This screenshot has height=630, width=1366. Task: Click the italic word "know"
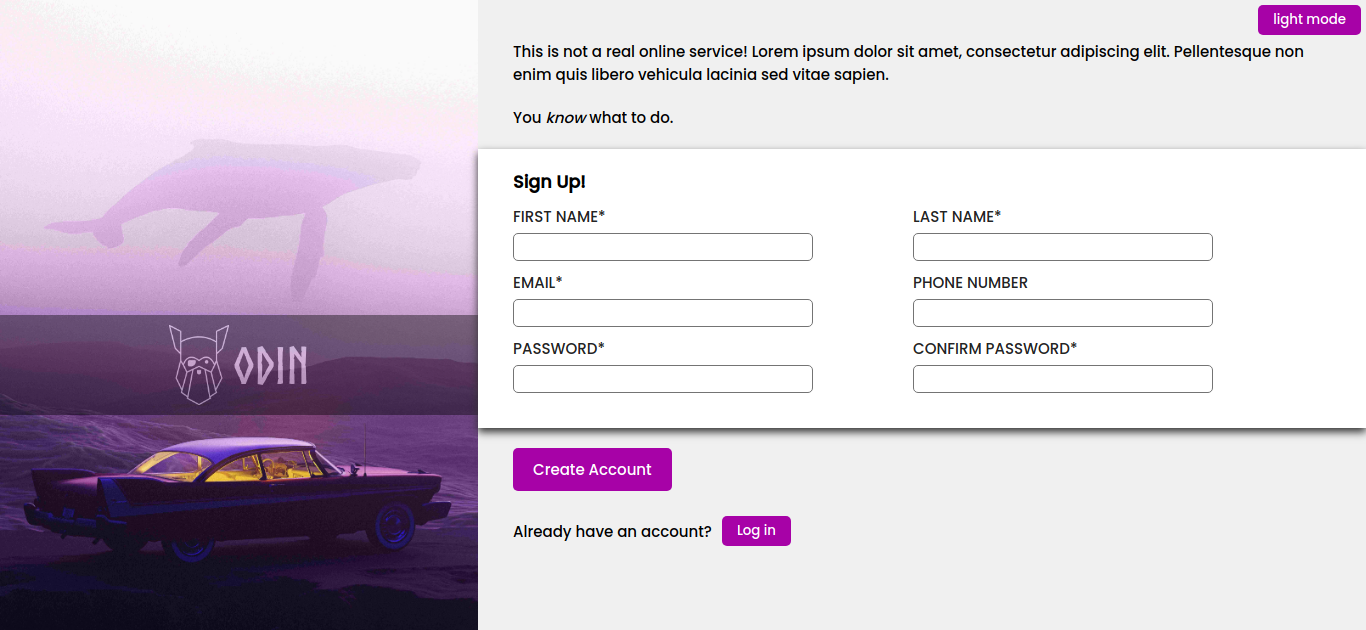tap(566, 118)
